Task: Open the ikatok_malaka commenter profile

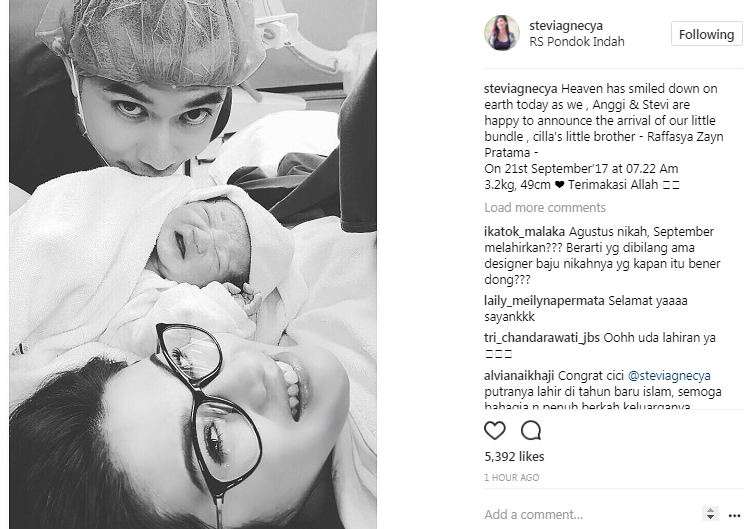Action: click(524, 232)
